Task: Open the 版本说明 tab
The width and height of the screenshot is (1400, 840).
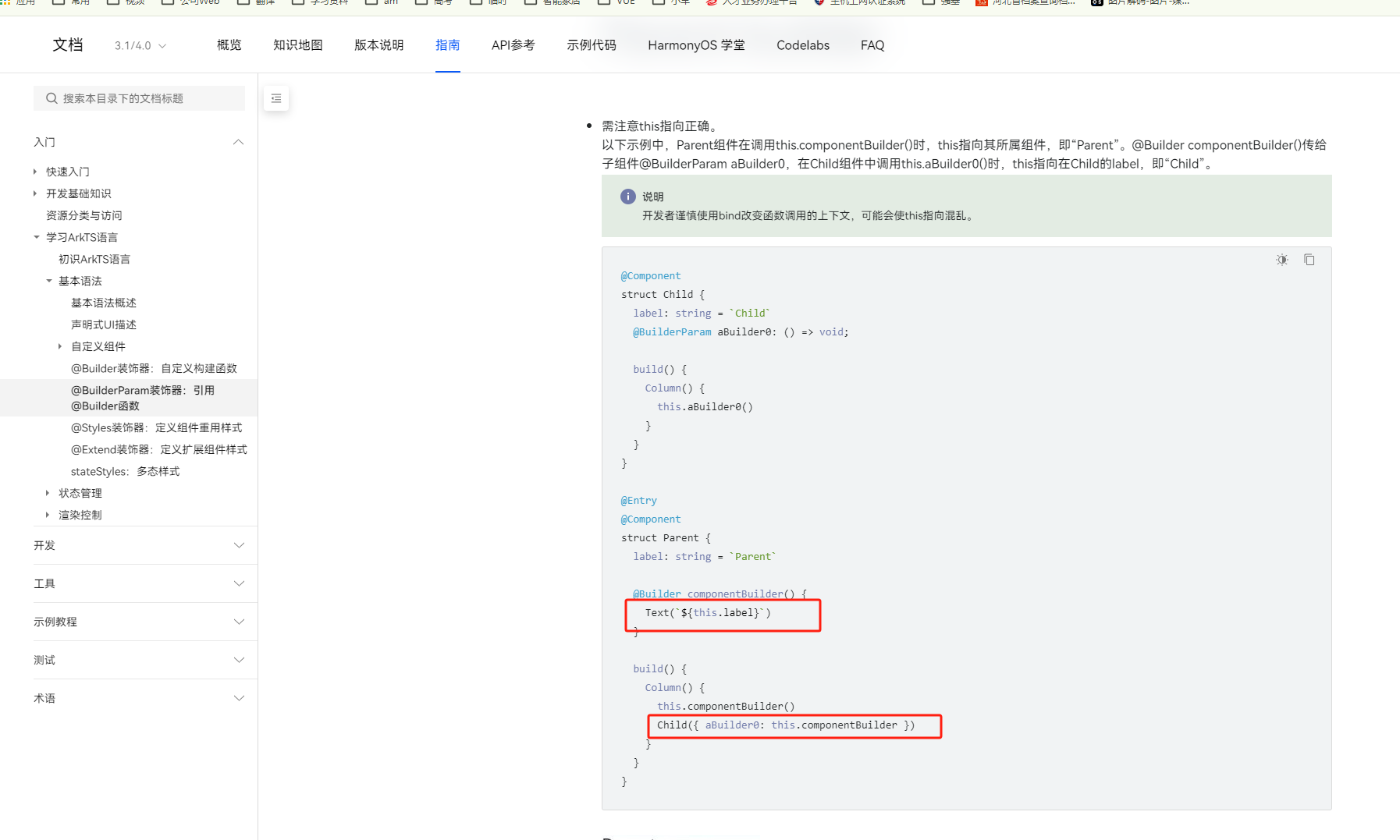Action: [379, 45]
